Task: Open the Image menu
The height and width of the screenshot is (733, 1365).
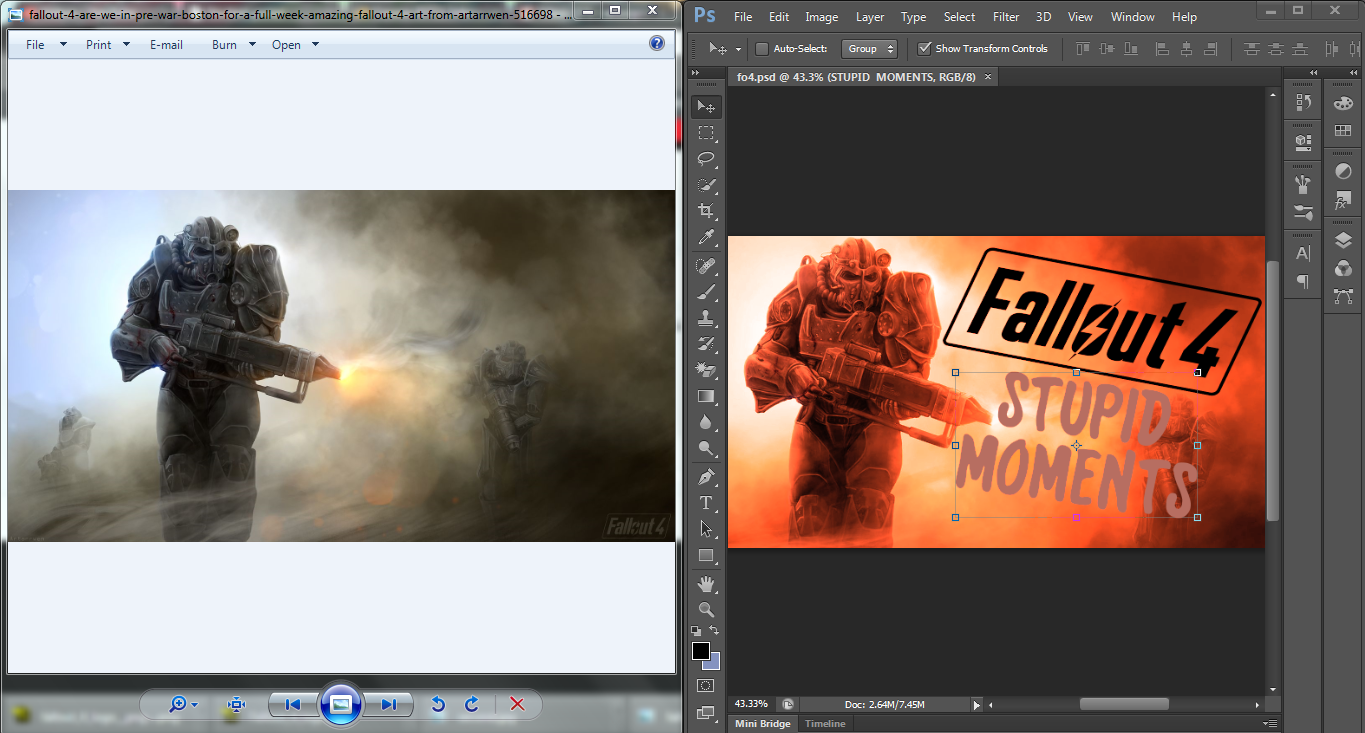Action: click(822, 17)
